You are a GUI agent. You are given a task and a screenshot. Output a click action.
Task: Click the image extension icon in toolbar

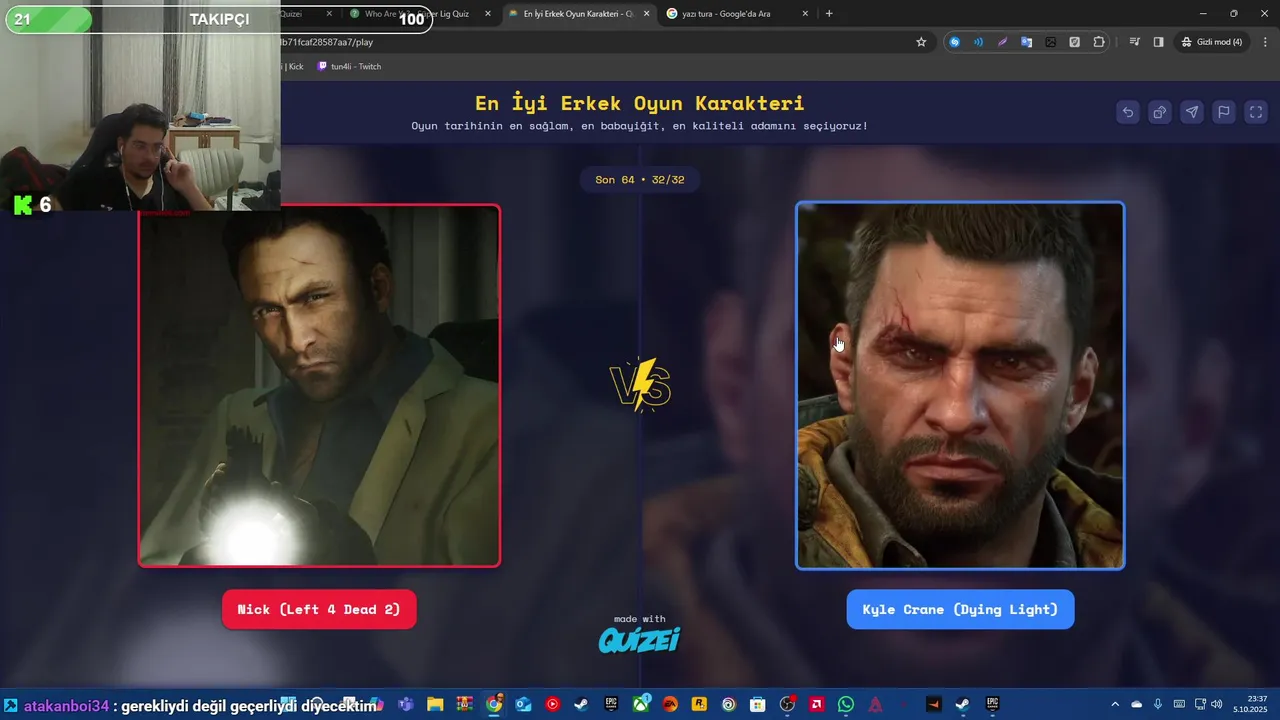point(1050,42)
